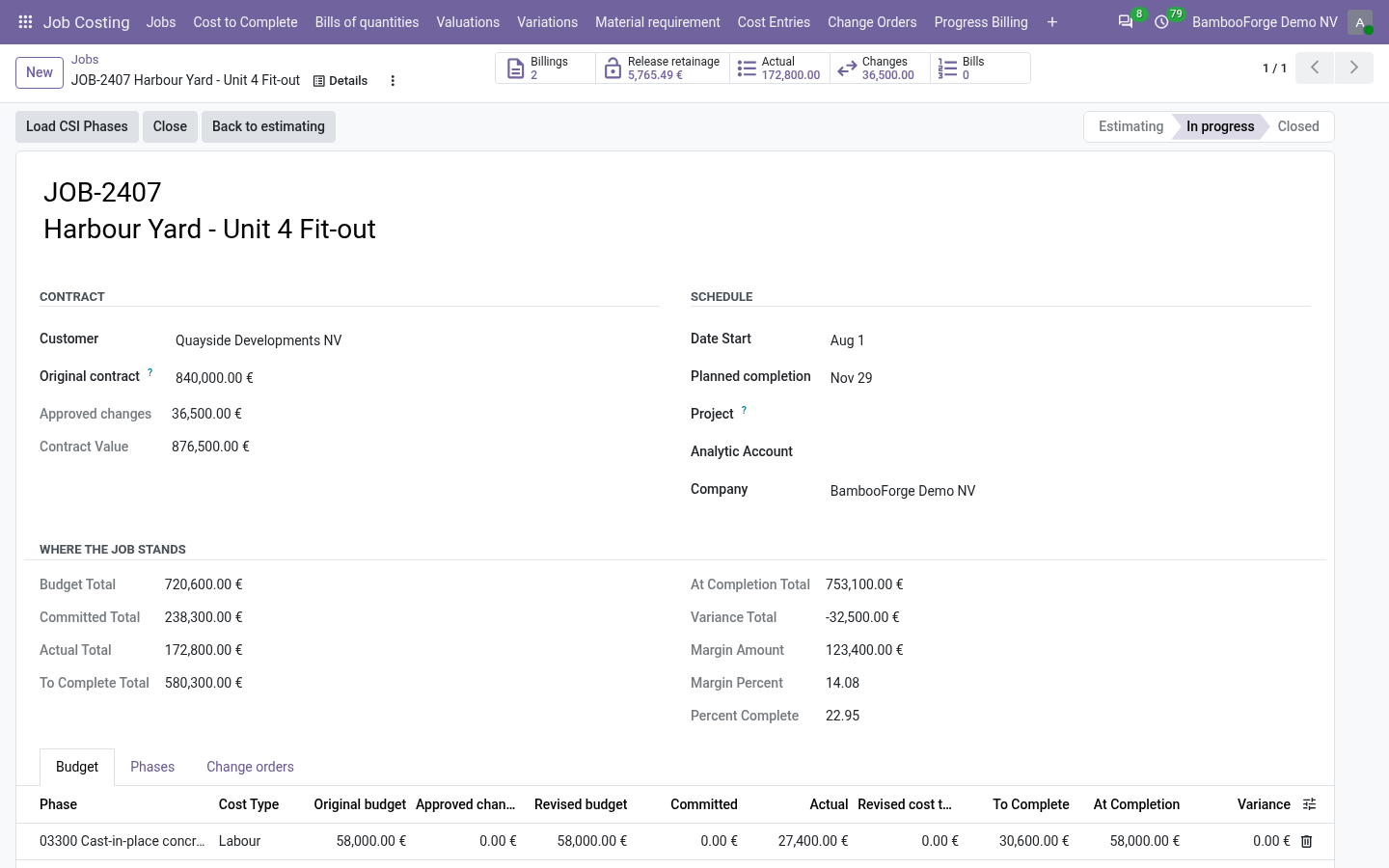Screen dimensions: 1389x868
Task: Open the activities clock icon
Action: (1162, 22)
